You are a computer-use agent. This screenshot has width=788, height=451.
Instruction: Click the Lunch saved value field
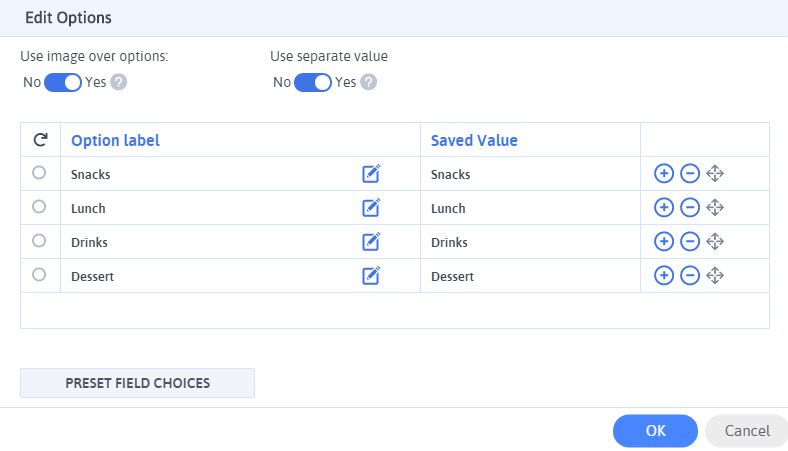point(530,208)
